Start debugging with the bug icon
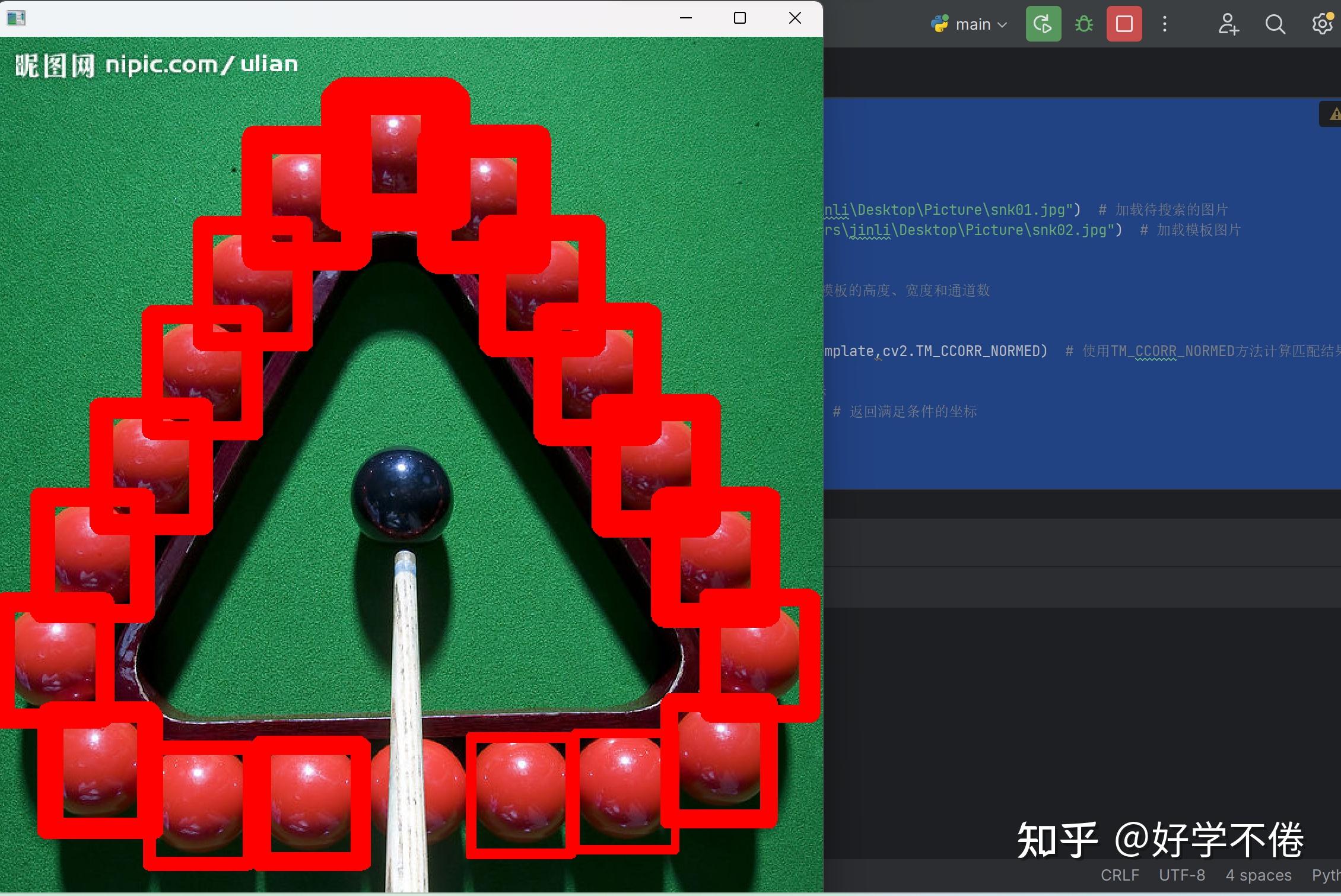1341x896 pixels. 1083,24
